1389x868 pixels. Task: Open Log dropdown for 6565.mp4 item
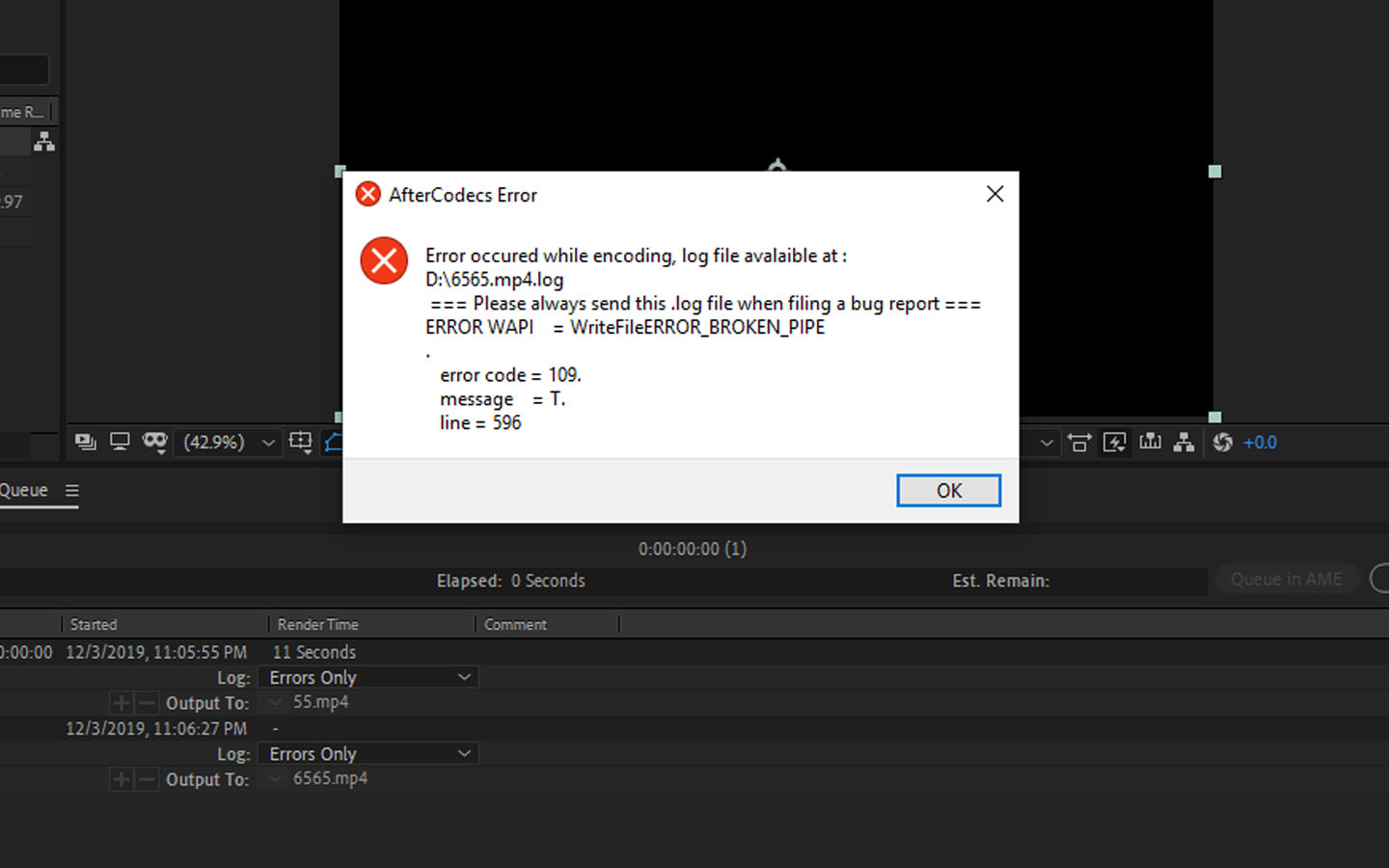pos(368,753)
